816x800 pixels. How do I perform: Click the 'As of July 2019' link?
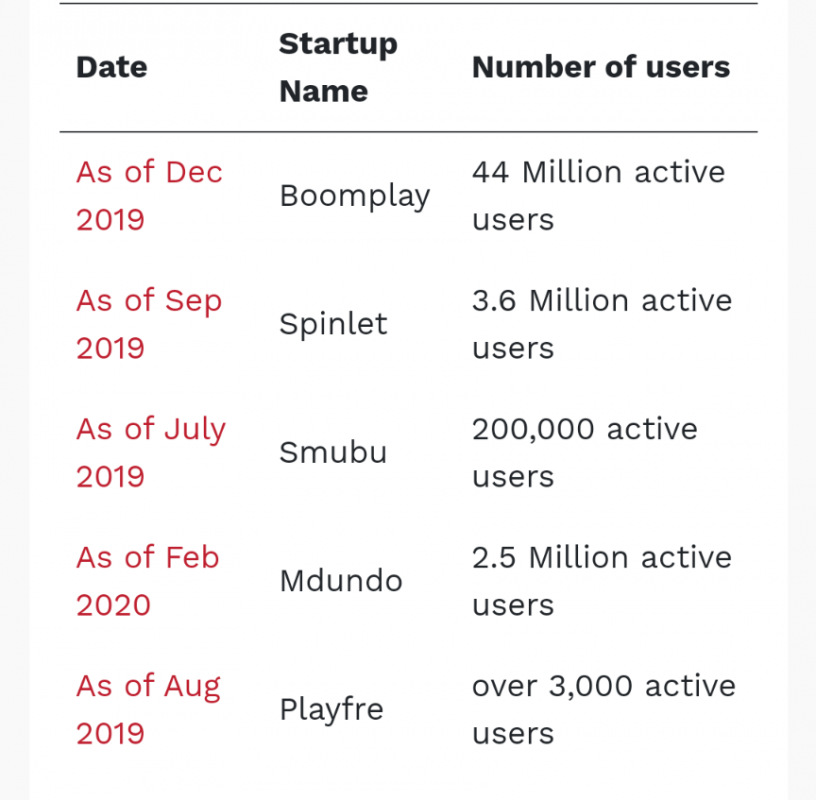click(x=150, y=452)
